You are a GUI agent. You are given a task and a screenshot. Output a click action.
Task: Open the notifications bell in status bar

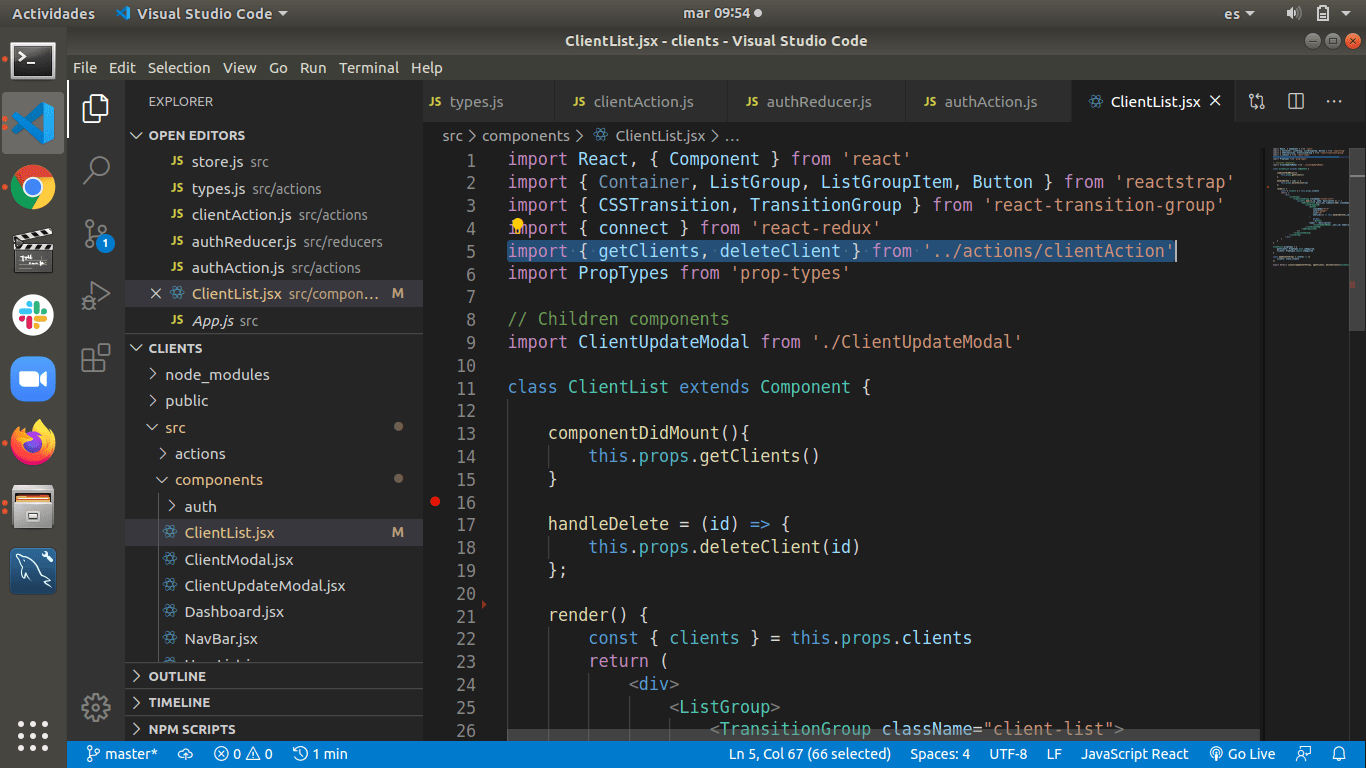[1339, 754]
